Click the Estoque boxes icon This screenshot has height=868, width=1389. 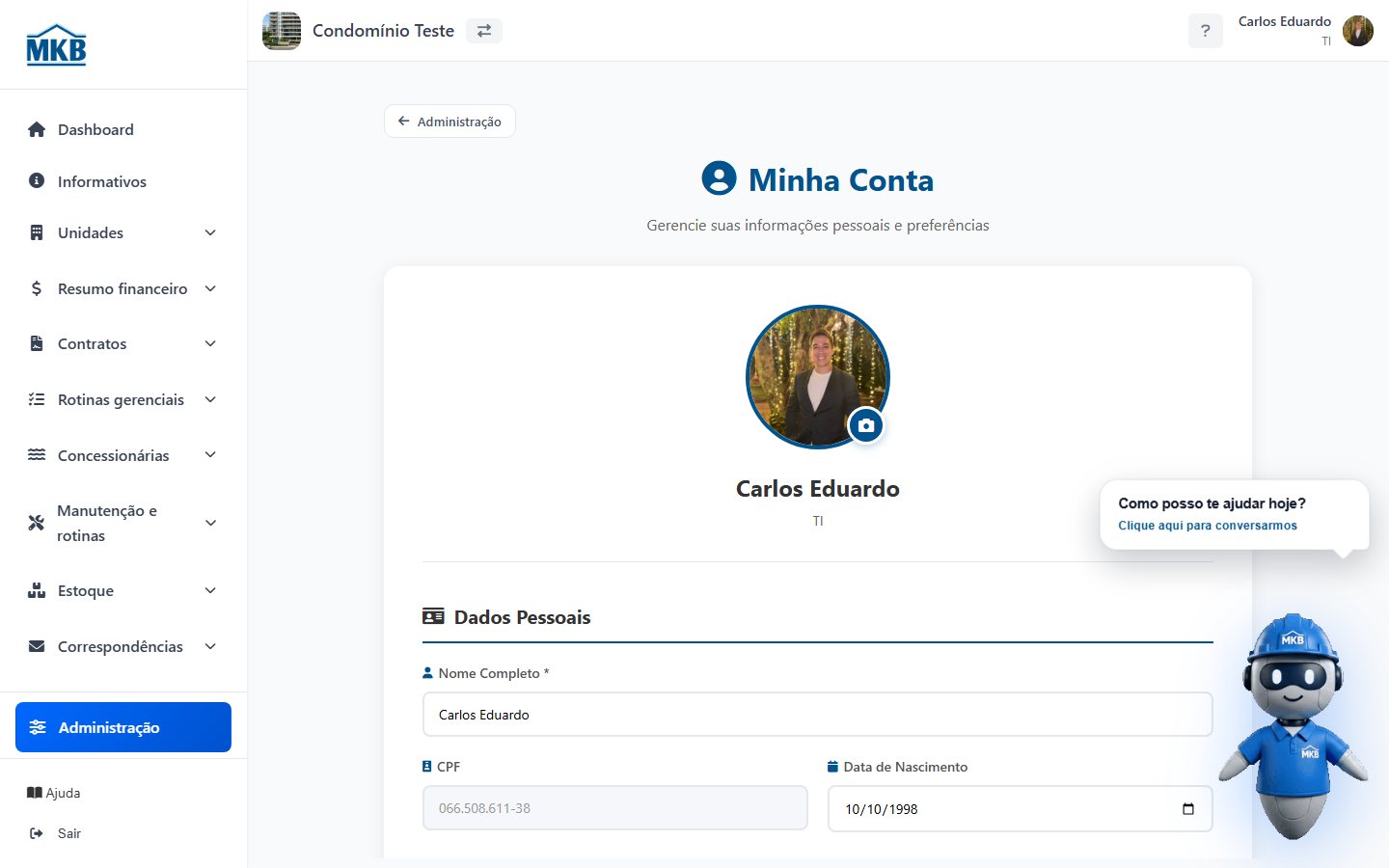37,590
